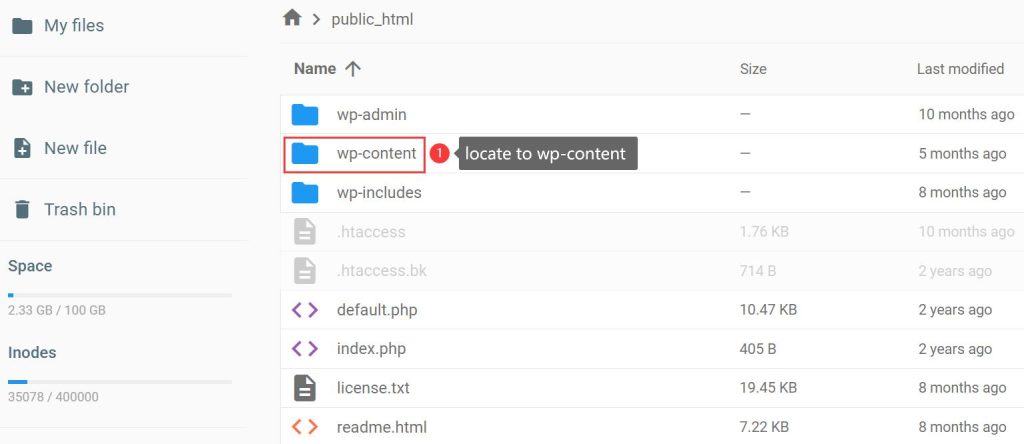Open the wp-admin folder icon
This screenshot has width=1024, height=444.
304,114
